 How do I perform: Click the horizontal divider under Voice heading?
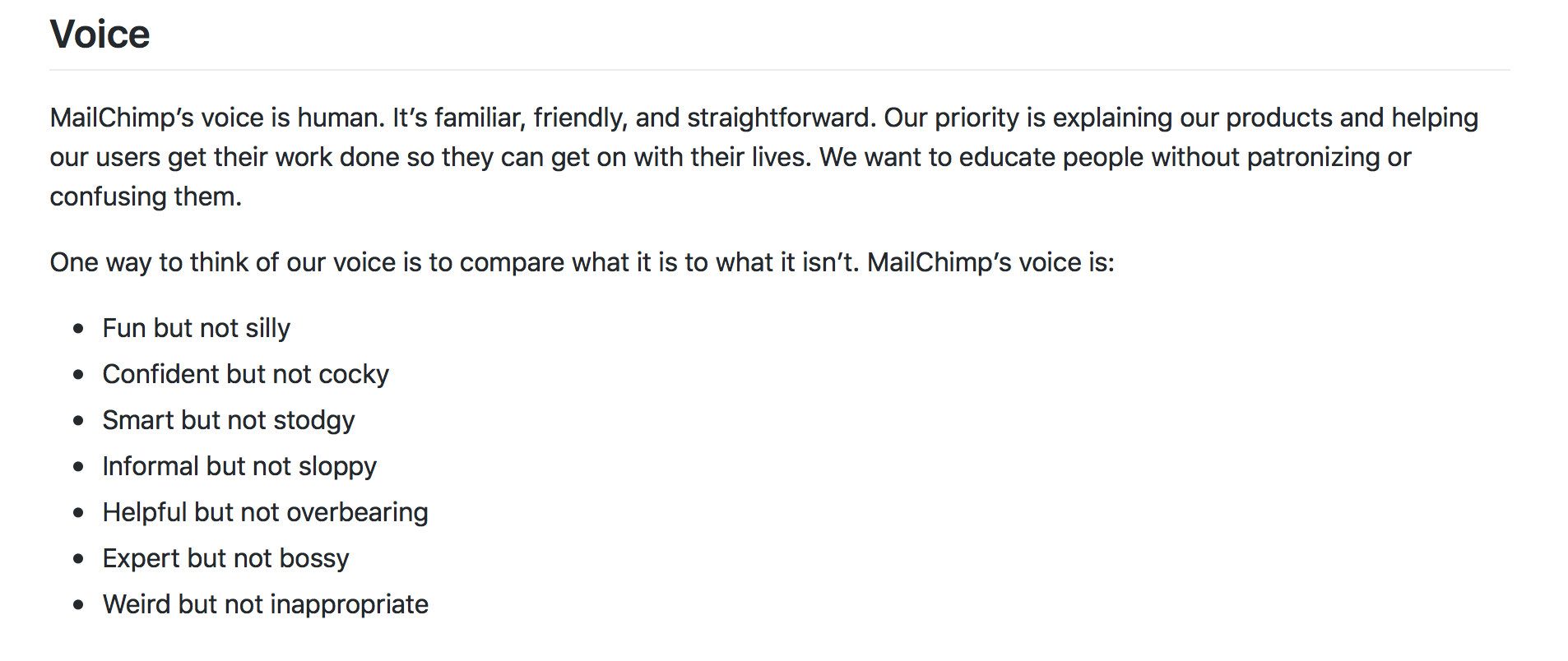coord(779,70)
